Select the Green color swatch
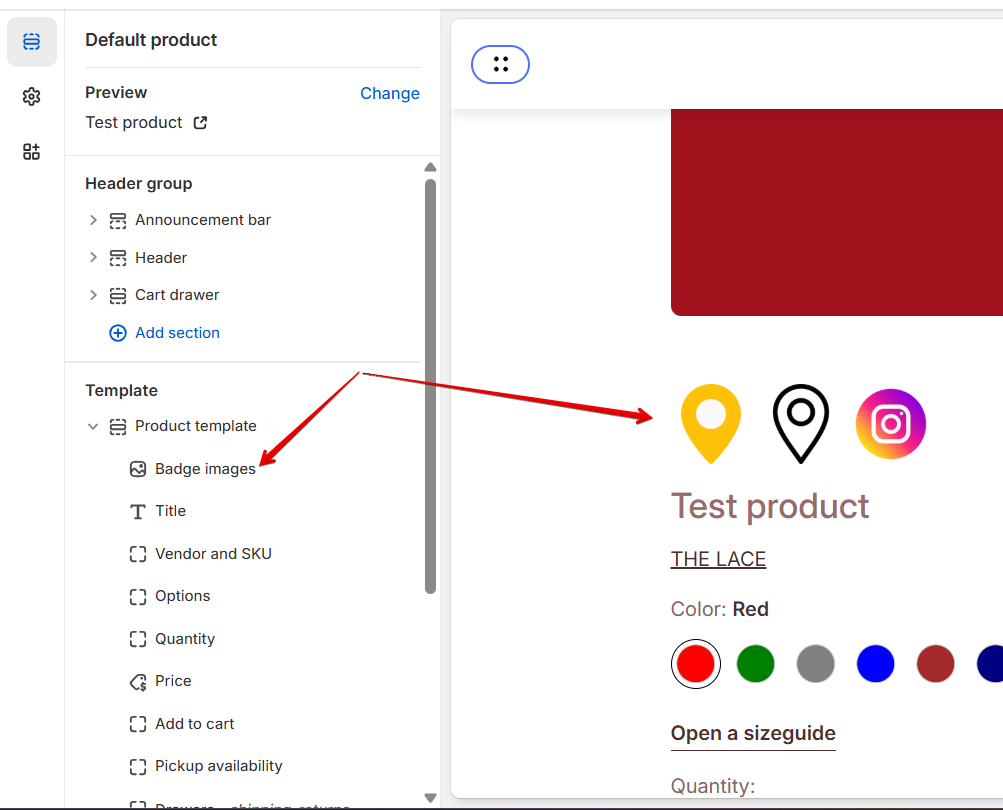 (x=755, y=664)
